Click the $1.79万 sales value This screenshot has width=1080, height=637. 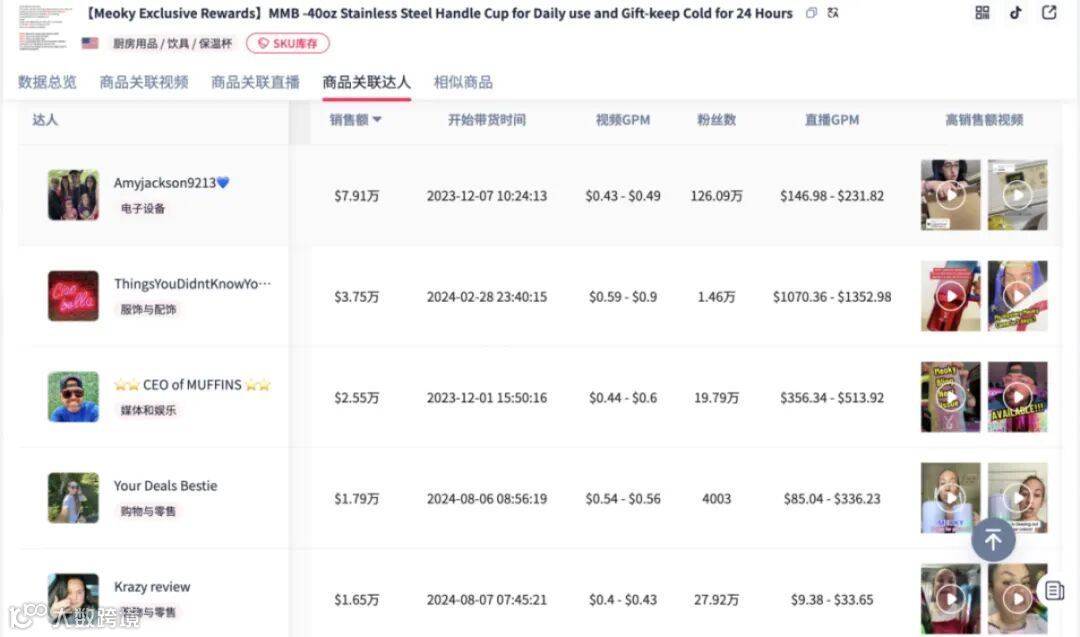tap(357, 499)
